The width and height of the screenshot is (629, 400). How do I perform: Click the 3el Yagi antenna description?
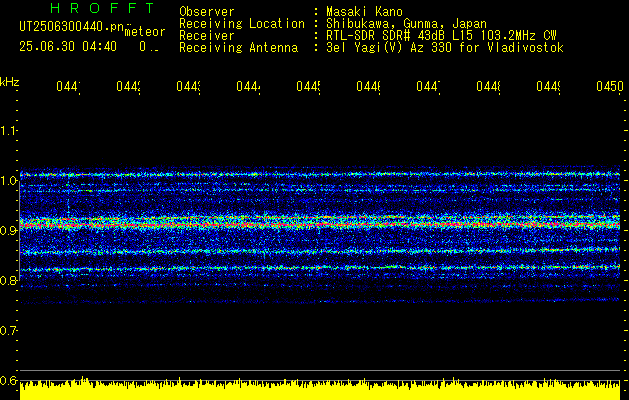click(x=445, y=48)
